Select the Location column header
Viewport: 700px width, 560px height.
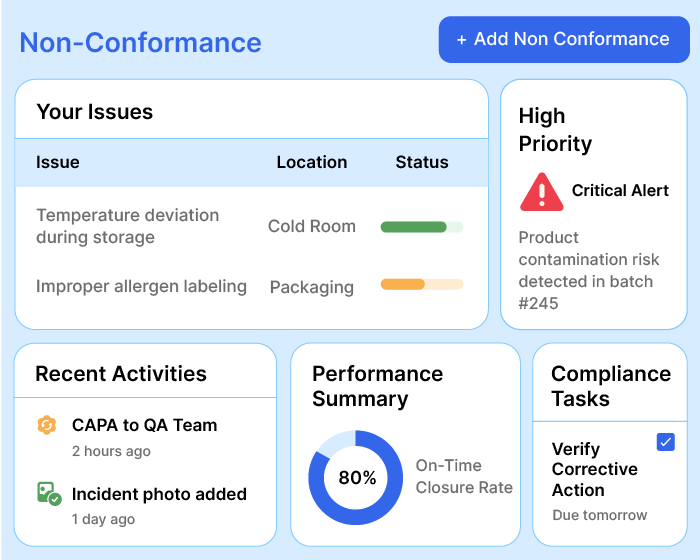tap(312, 162)
